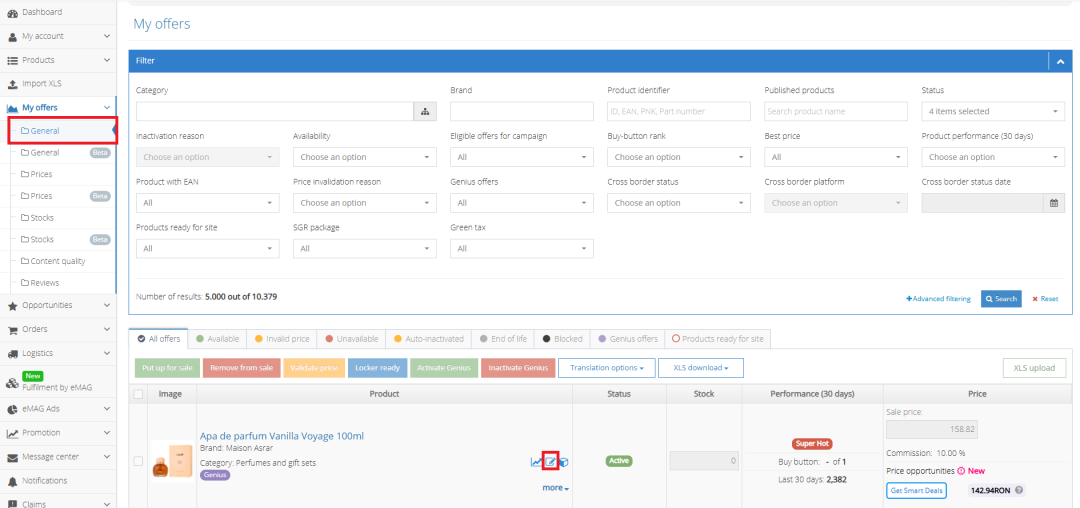This screenshot has height=508, width=1080.
Task: Click the help icon next to 142.94RON
Action: (1019, 491)
